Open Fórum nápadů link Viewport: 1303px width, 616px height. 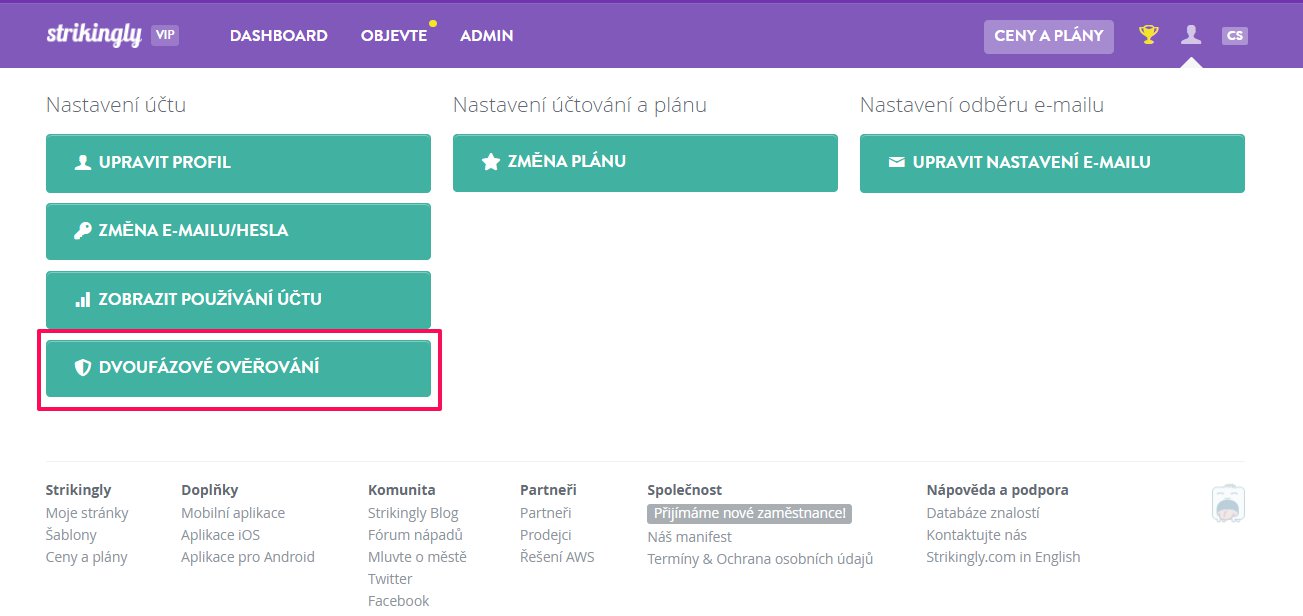click(415, 535)
